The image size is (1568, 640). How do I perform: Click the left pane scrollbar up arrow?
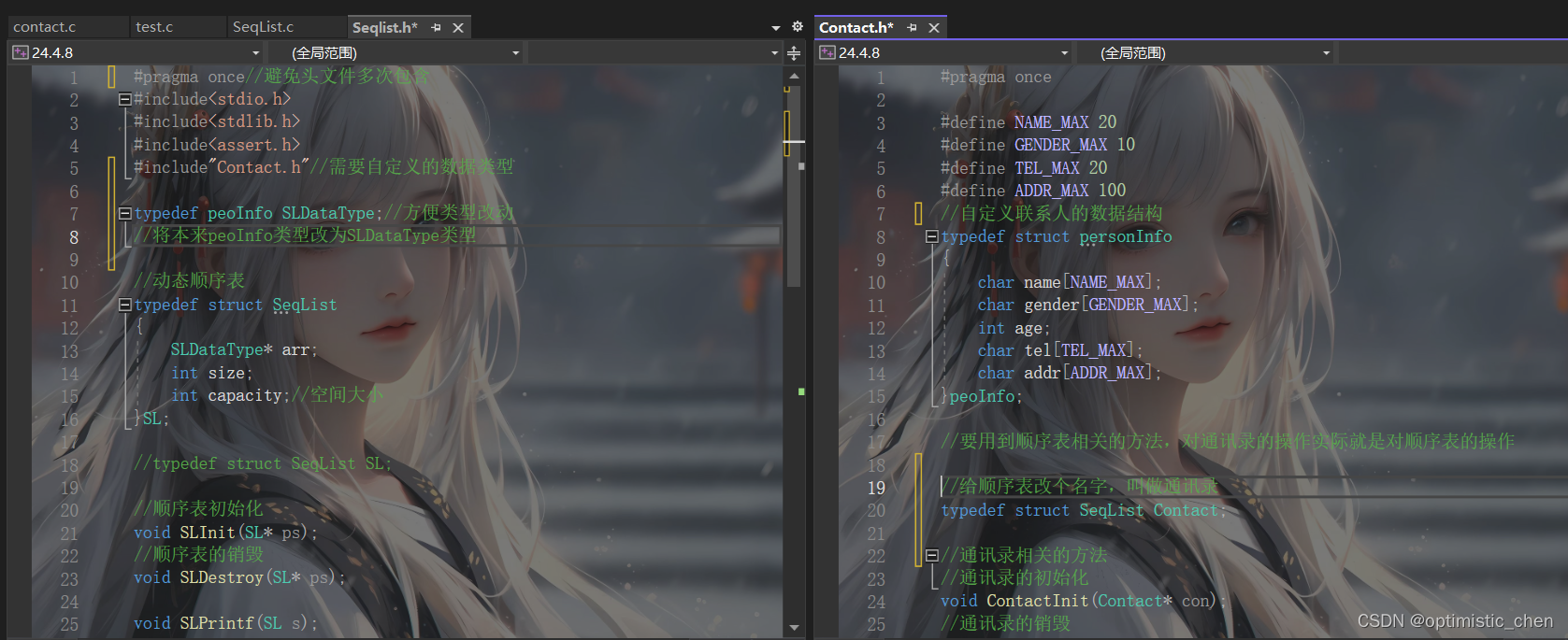(x=794, y=76)
